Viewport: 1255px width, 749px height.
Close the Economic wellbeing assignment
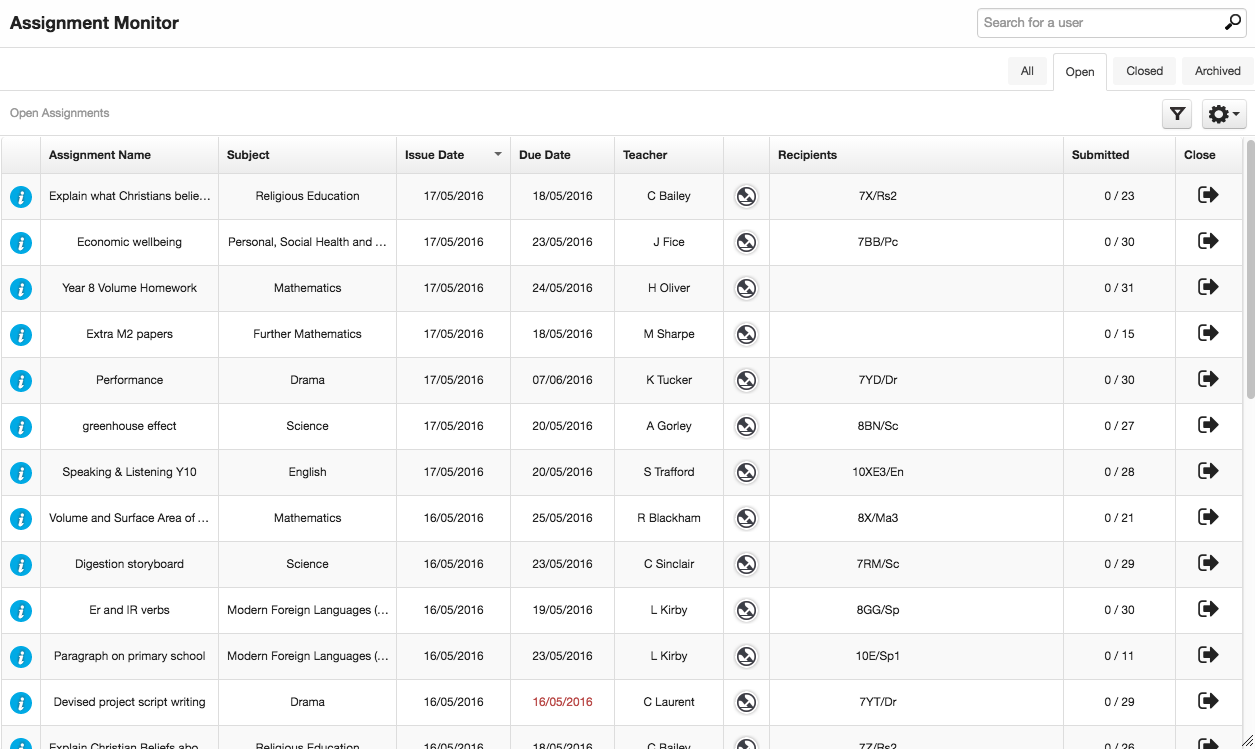click(1208, 241)
